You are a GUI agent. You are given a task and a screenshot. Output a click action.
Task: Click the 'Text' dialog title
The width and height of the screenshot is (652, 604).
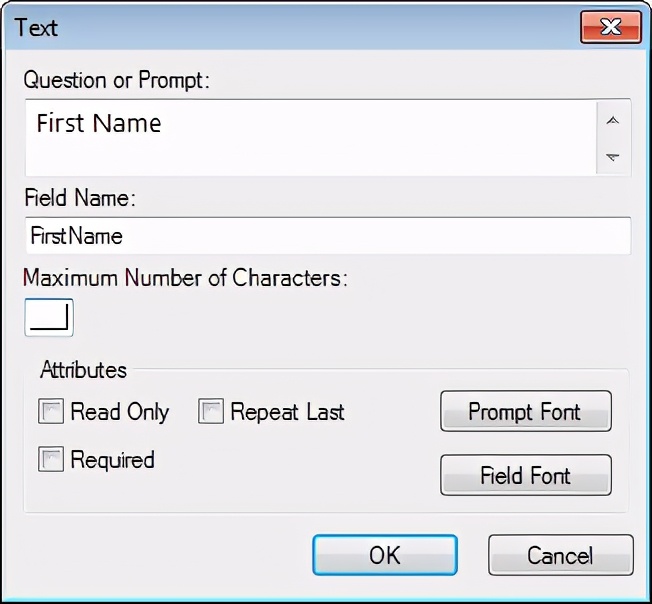click(x=36, y=27)
